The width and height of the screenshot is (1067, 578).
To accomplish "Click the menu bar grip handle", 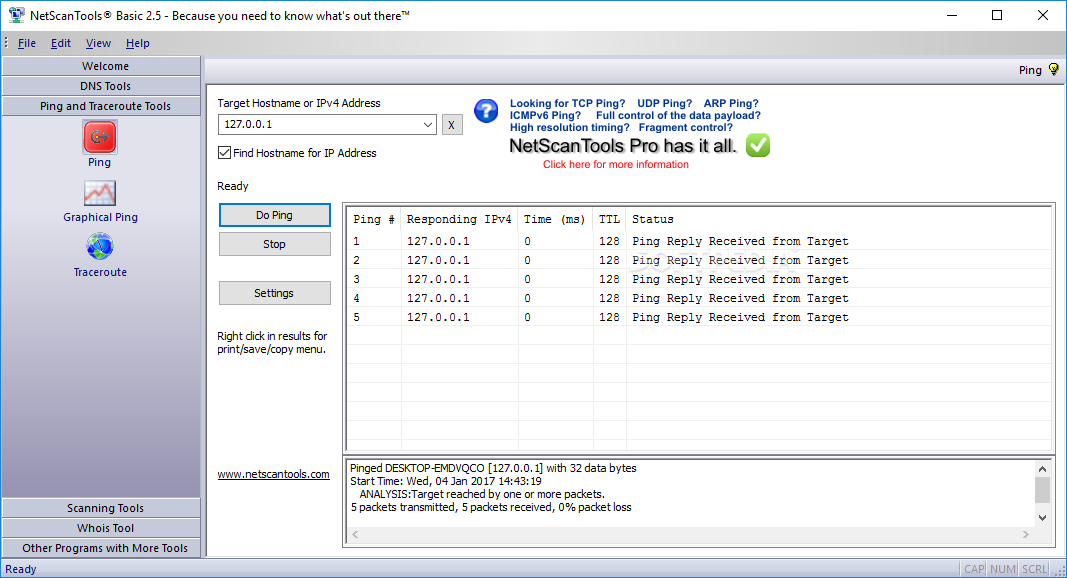I will click(6, 43).
